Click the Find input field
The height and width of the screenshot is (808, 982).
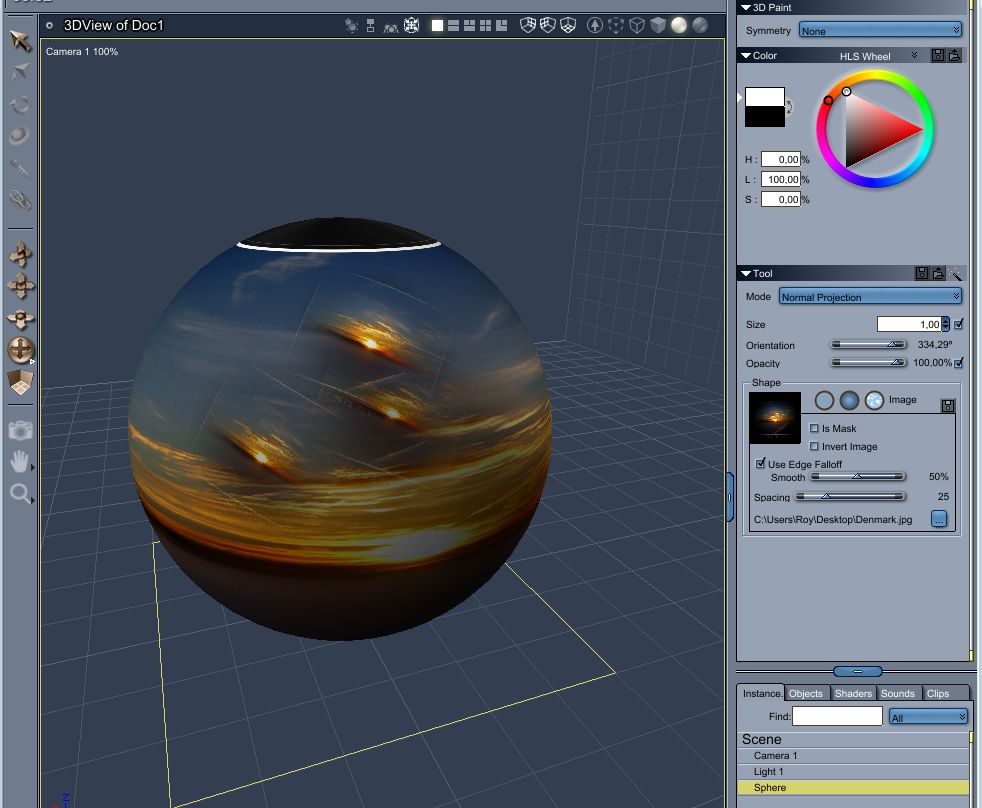pyautogui.click(x=837, y=716)
